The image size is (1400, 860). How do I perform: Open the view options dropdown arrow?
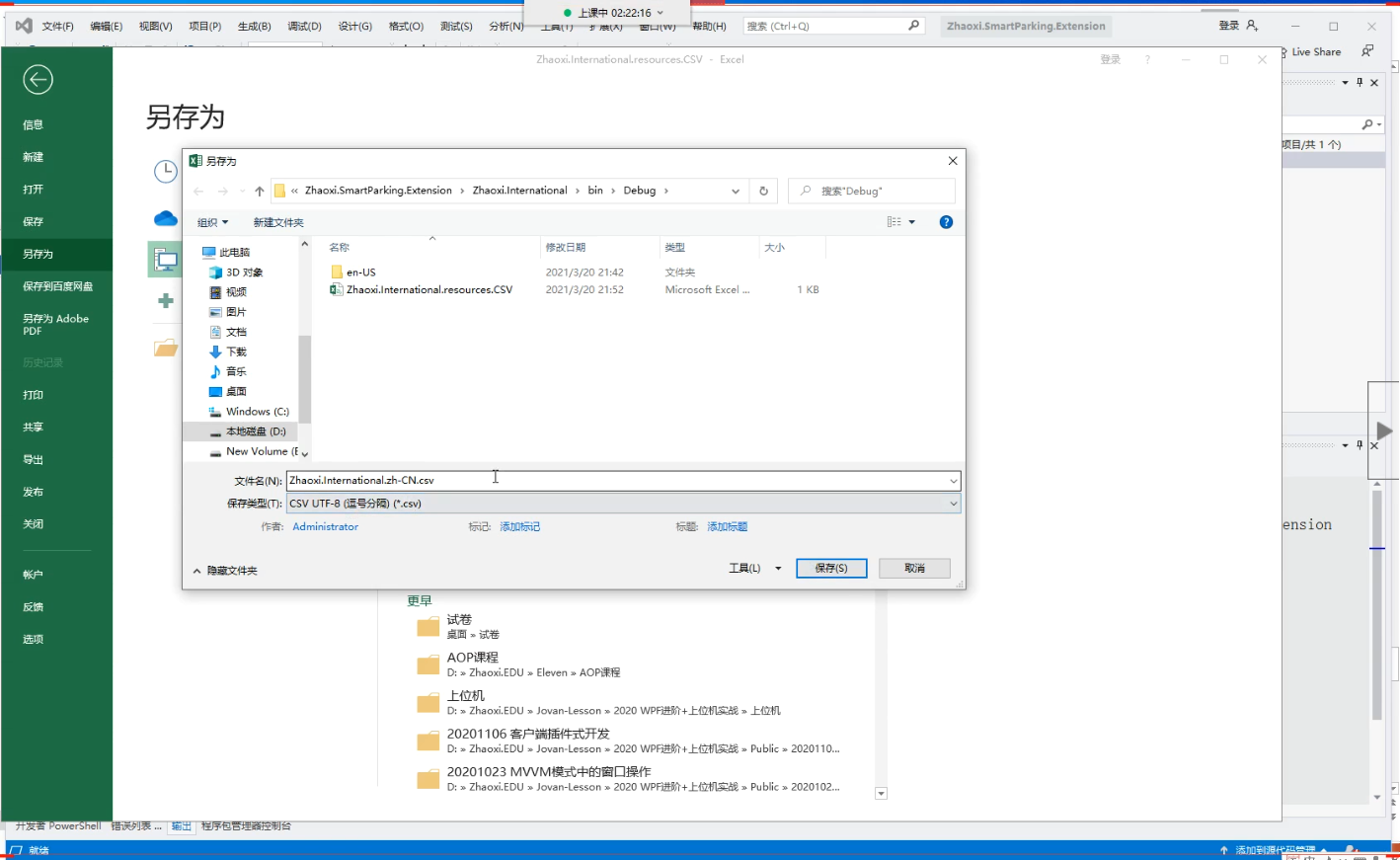pyautogui.click(x=911, y=222)
